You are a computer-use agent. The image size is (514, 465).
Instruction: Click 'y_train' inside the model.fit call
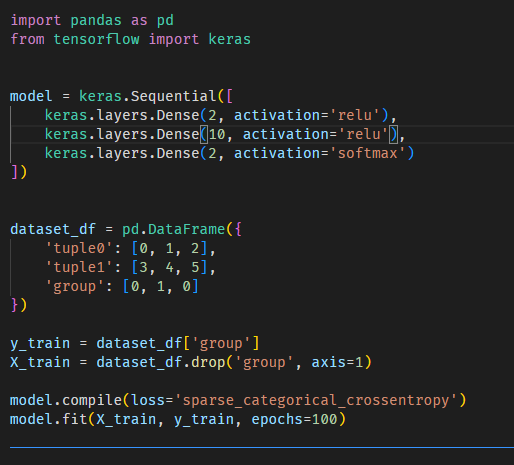pyautogui.click(x=204, y=419)
